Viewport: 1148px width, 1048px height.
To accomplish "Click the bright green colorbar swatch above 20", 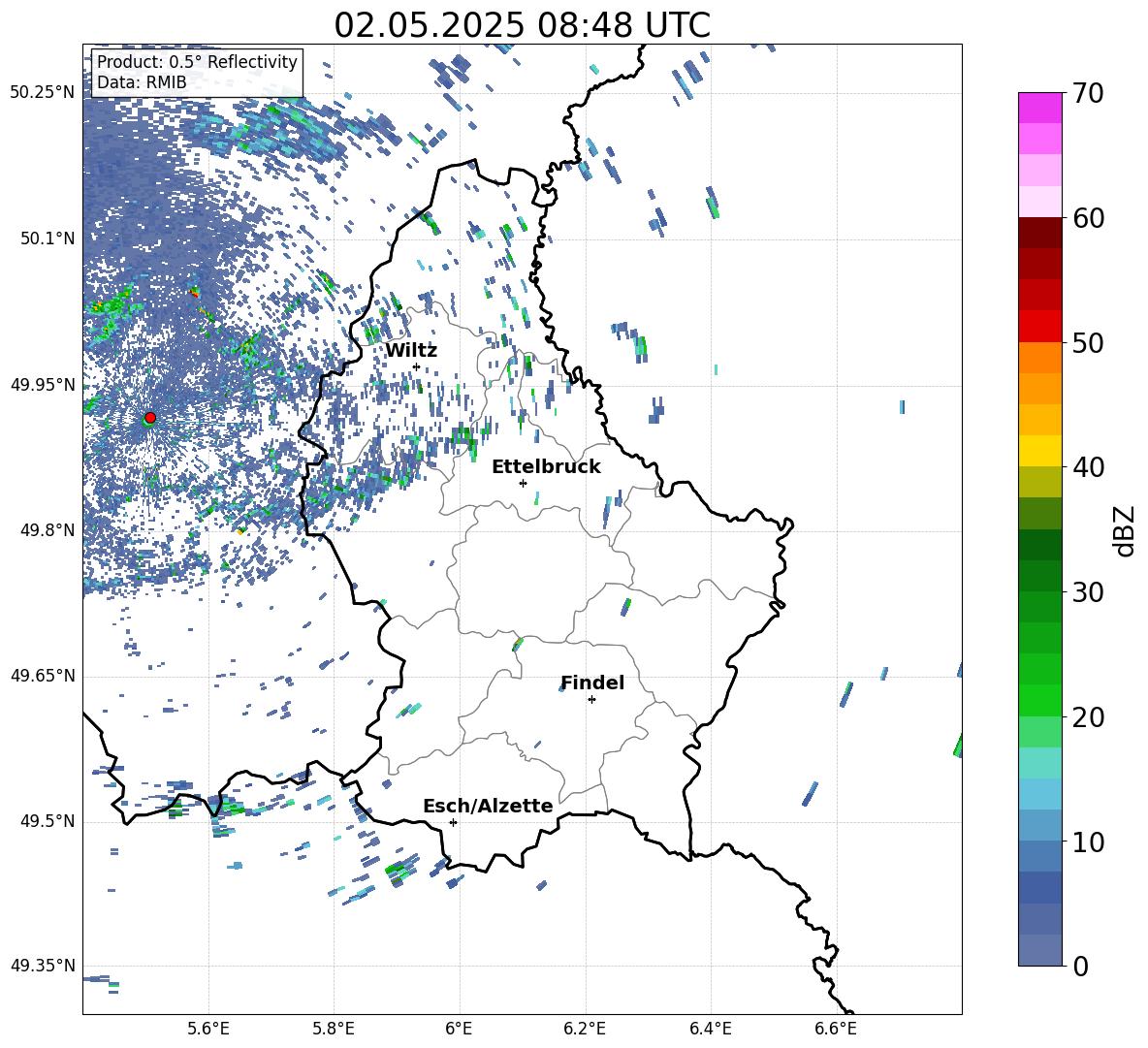I will (1039, 700).
